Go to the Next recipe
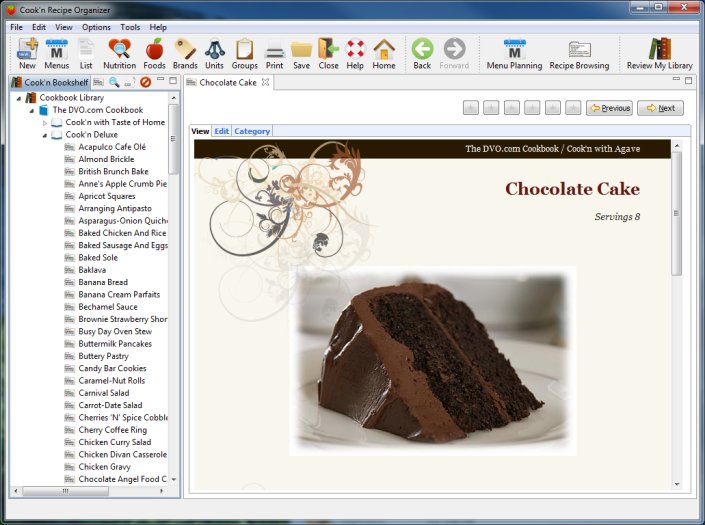This screenshot has width=705, height=525. pos(660,108)
